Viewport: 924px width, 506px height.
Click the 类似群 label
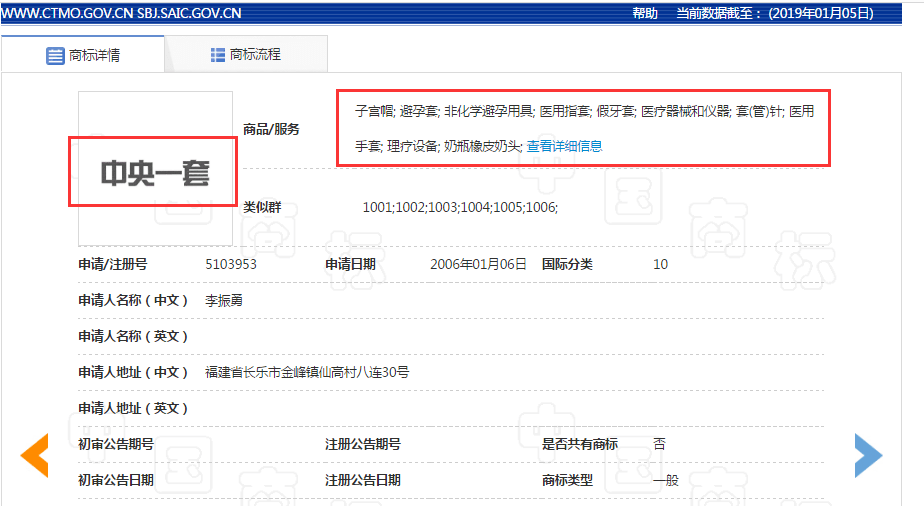click(x=262, y=207)
